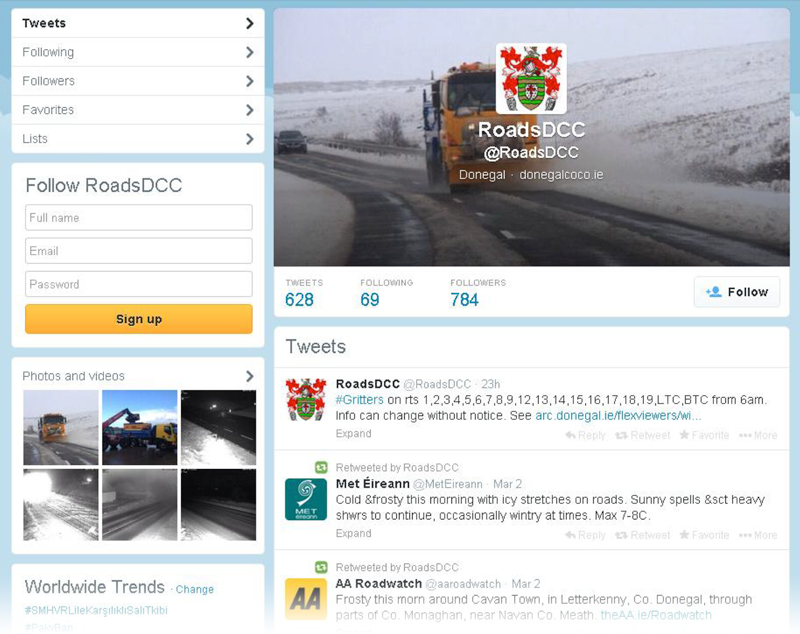This screenshot has height=634, width=800.
Task: Click RoadsDCC avatar beside Gritters tweet
Action: [306, 399]
